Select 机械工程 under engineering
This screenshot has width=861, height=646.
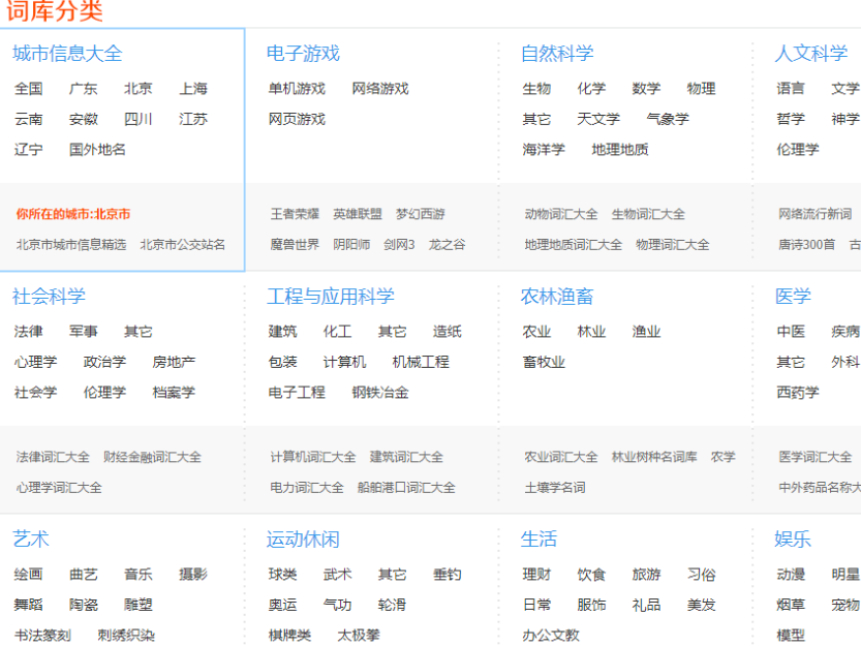tap(421, 361)
